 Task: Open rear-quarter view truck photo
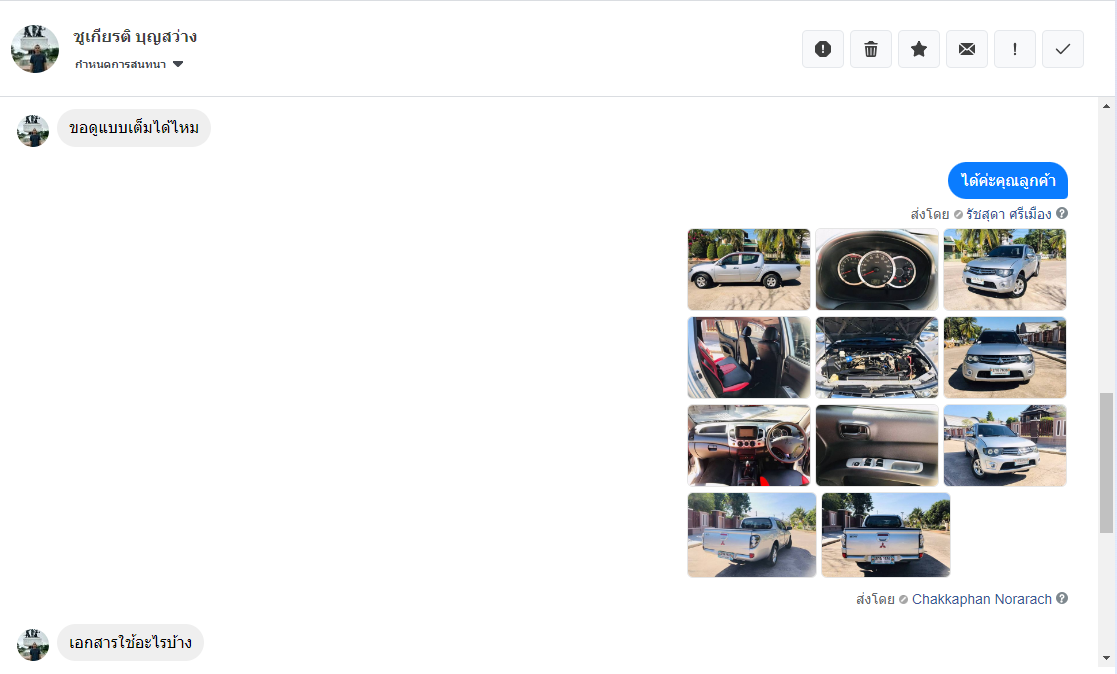[752, 535]
